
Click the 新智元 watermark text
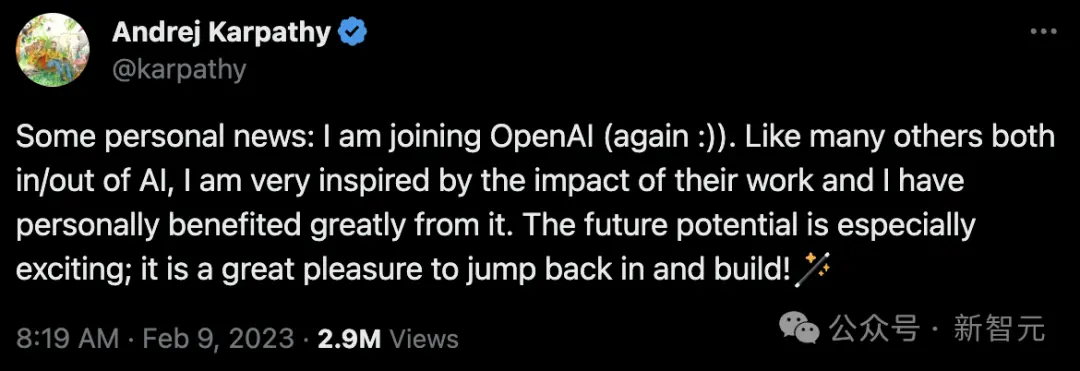coord(999,329)
